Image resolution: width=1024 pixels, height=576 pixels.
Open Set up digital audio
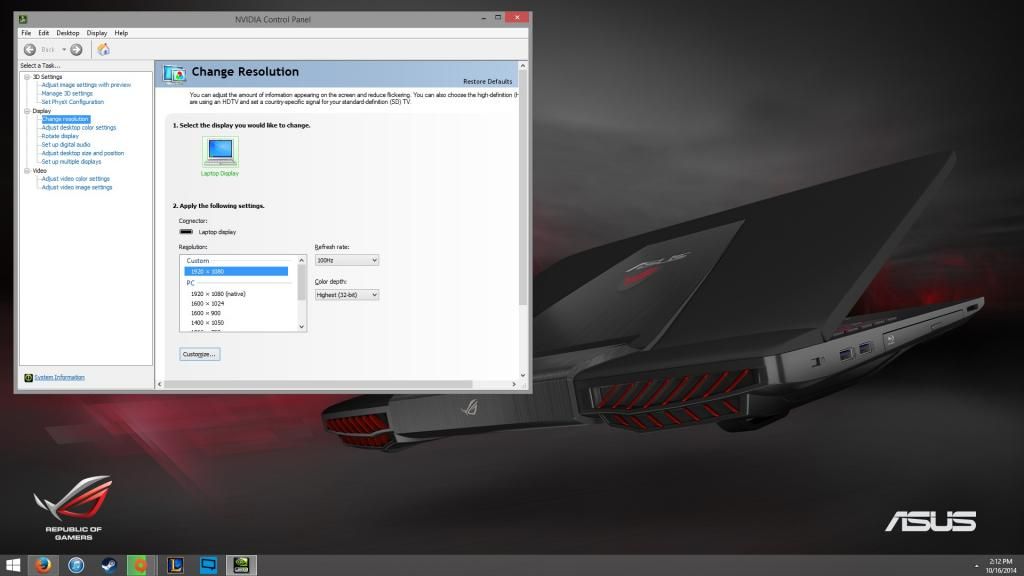pyautogui.click(x=66, y=144)
